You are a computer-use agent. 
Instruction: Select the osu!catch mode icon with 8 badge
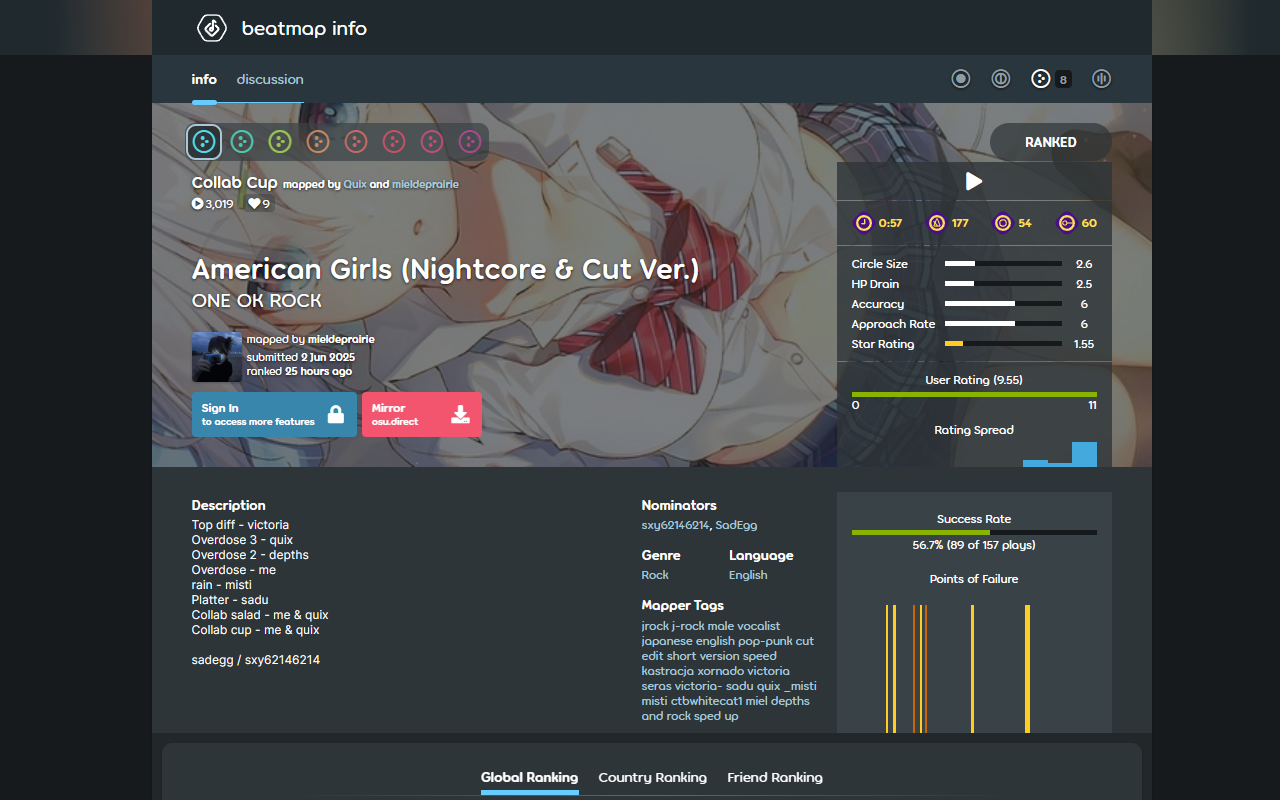(1041, 79)
